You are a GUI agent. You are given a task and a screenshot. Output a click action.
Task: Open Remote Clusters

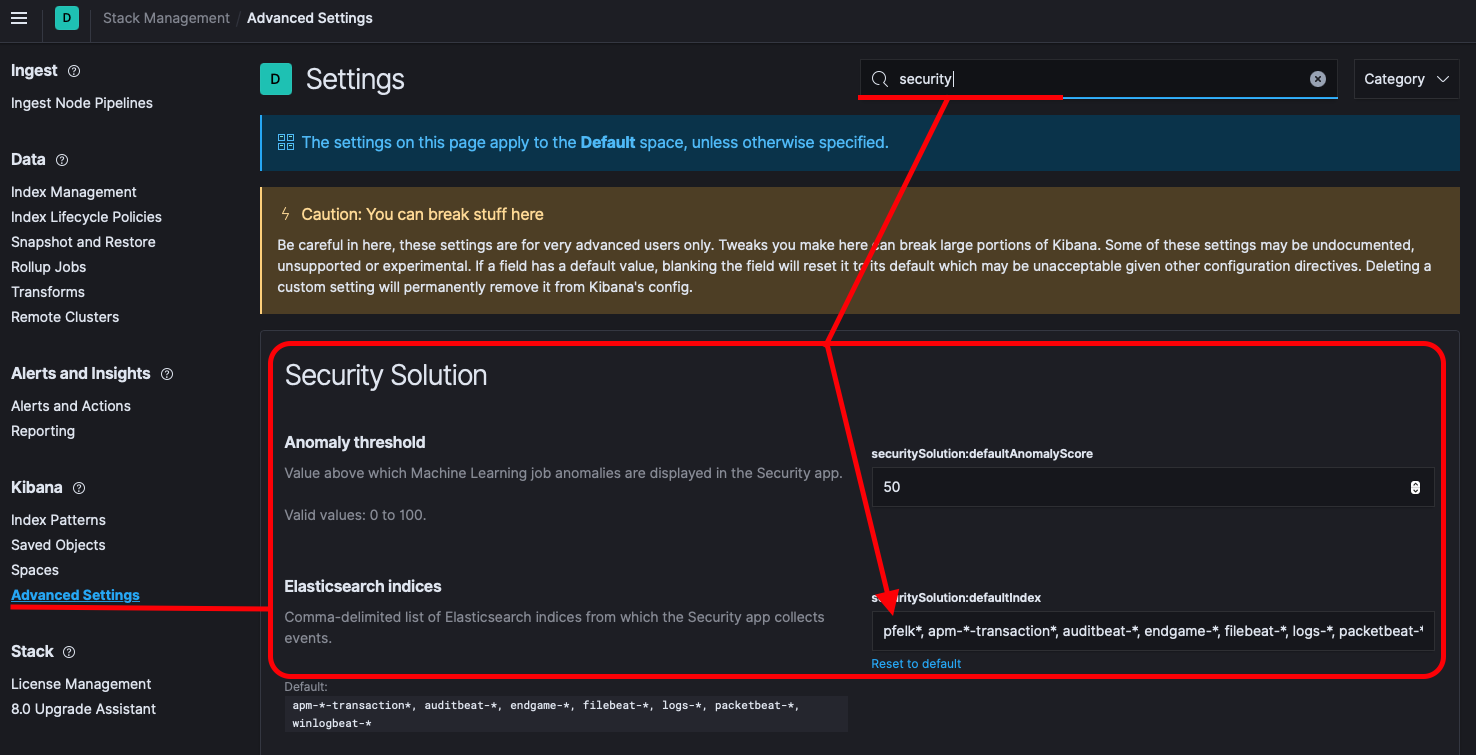(65, 317)
